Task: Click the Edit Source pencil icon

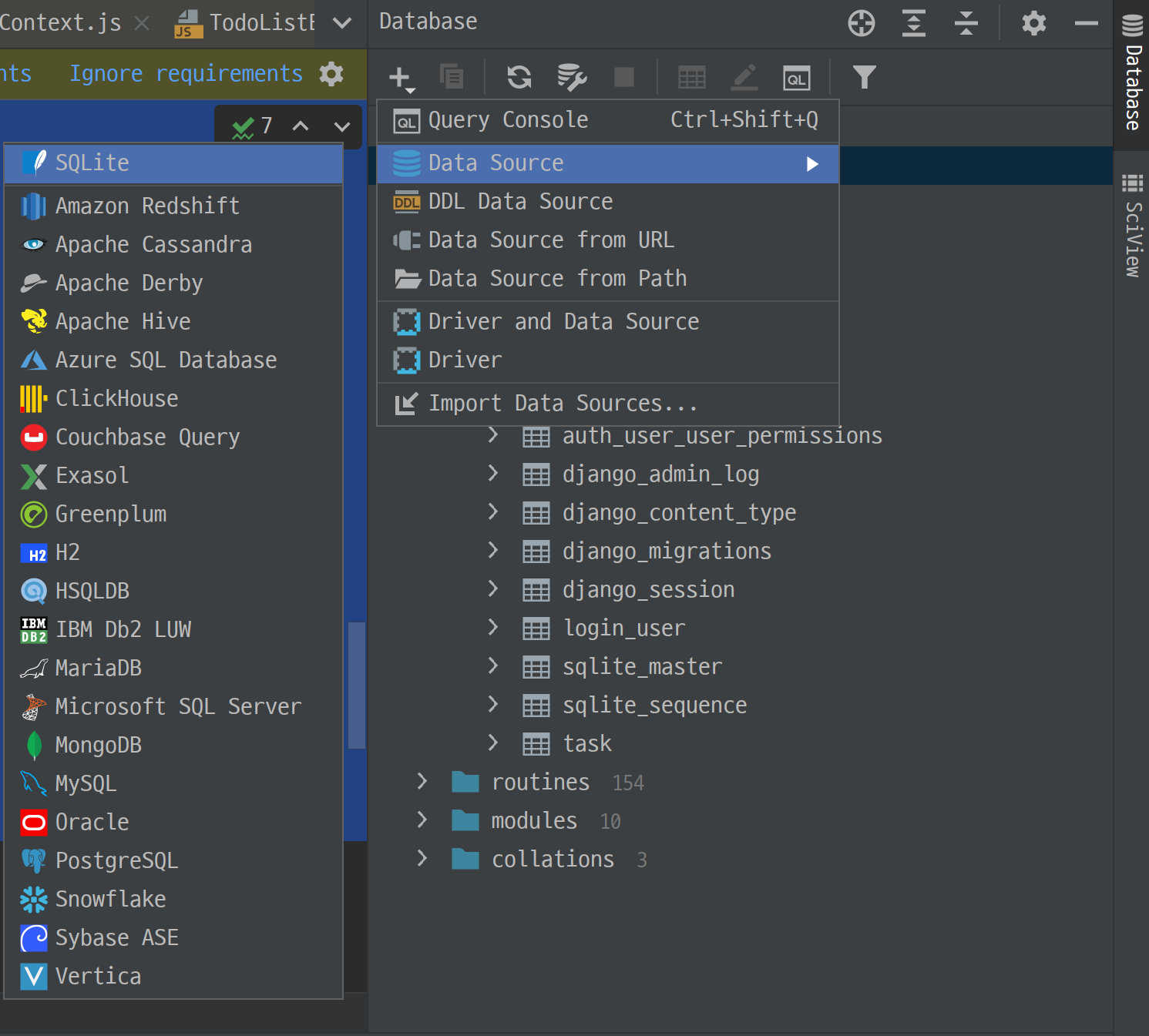Action: click(x=744, y=77)
